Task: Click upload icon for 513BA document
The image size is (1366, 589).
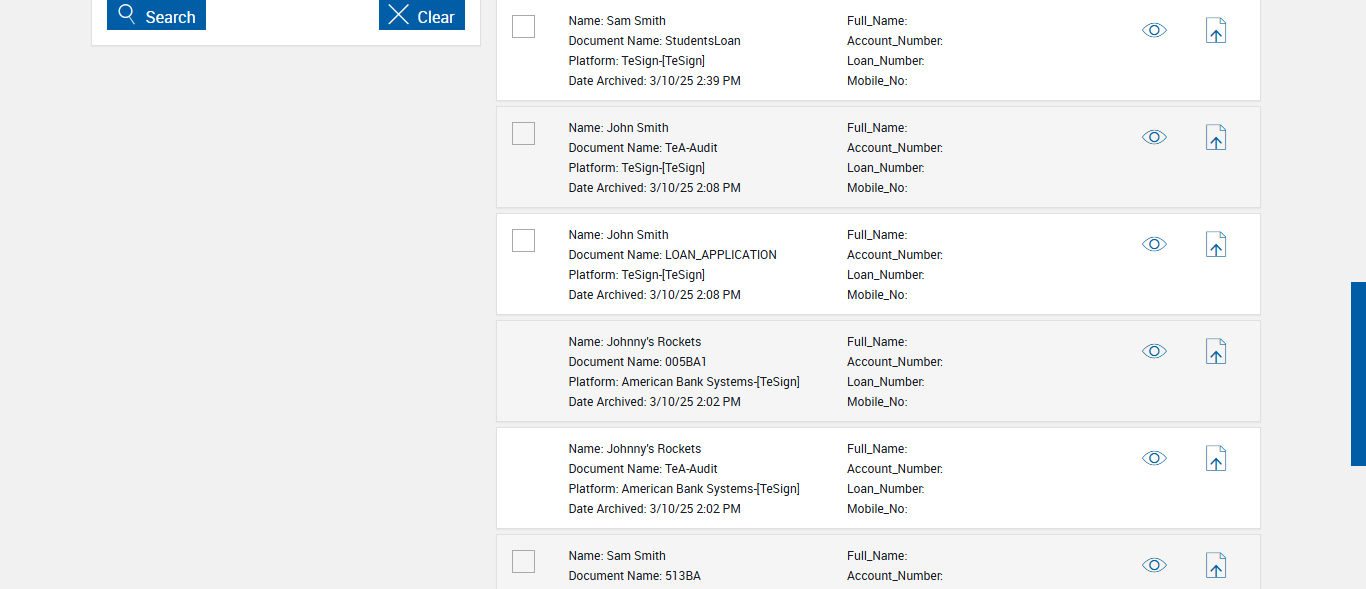Action: point(1215,566)
